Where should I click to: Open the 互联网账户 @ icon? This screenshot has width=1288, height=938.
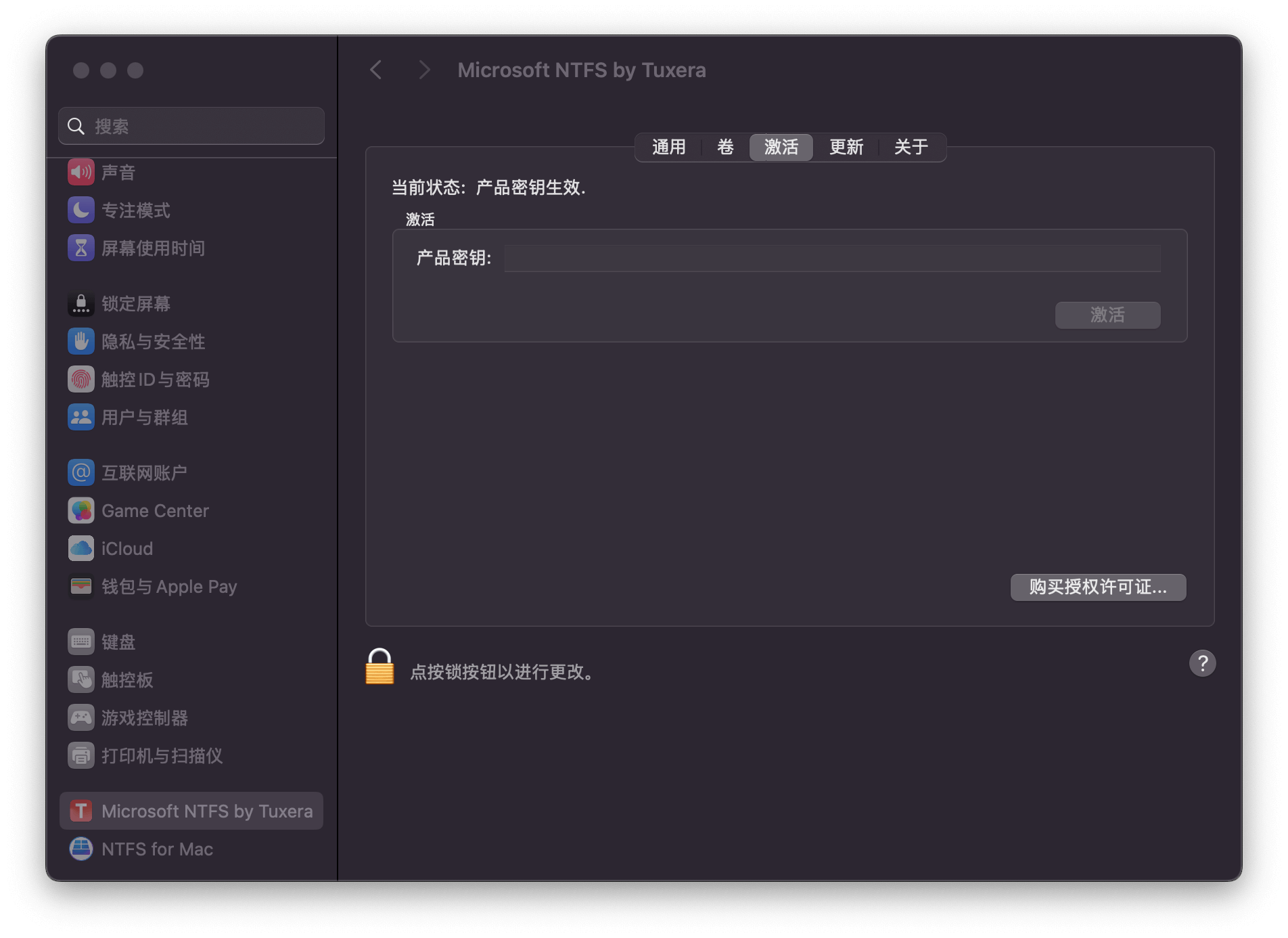click(81, 472)
